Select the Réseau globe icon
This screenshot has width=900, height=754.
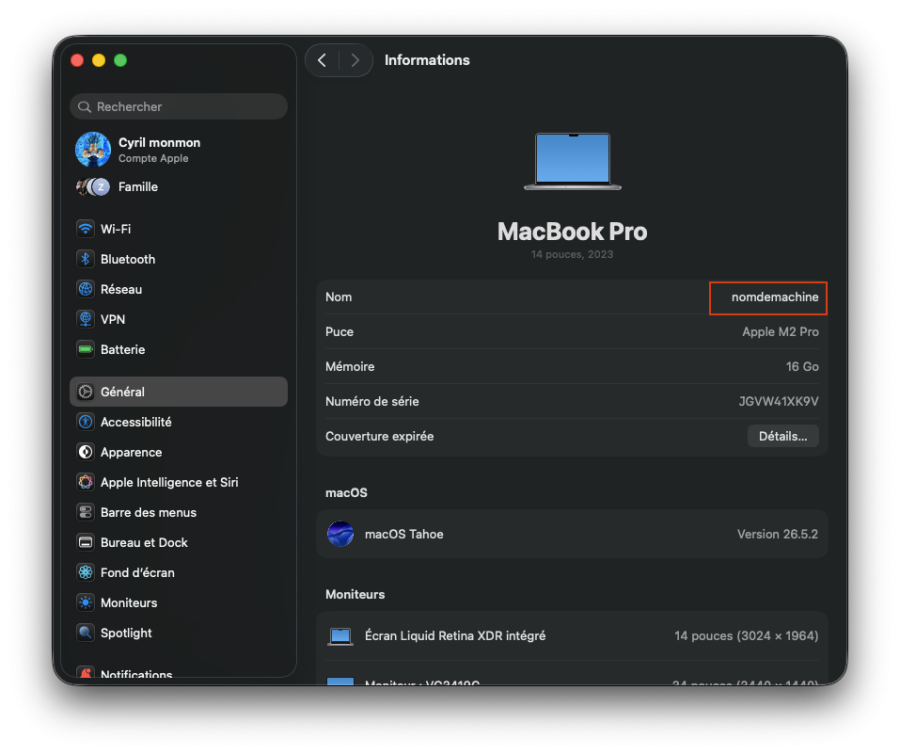click(86, 289)
